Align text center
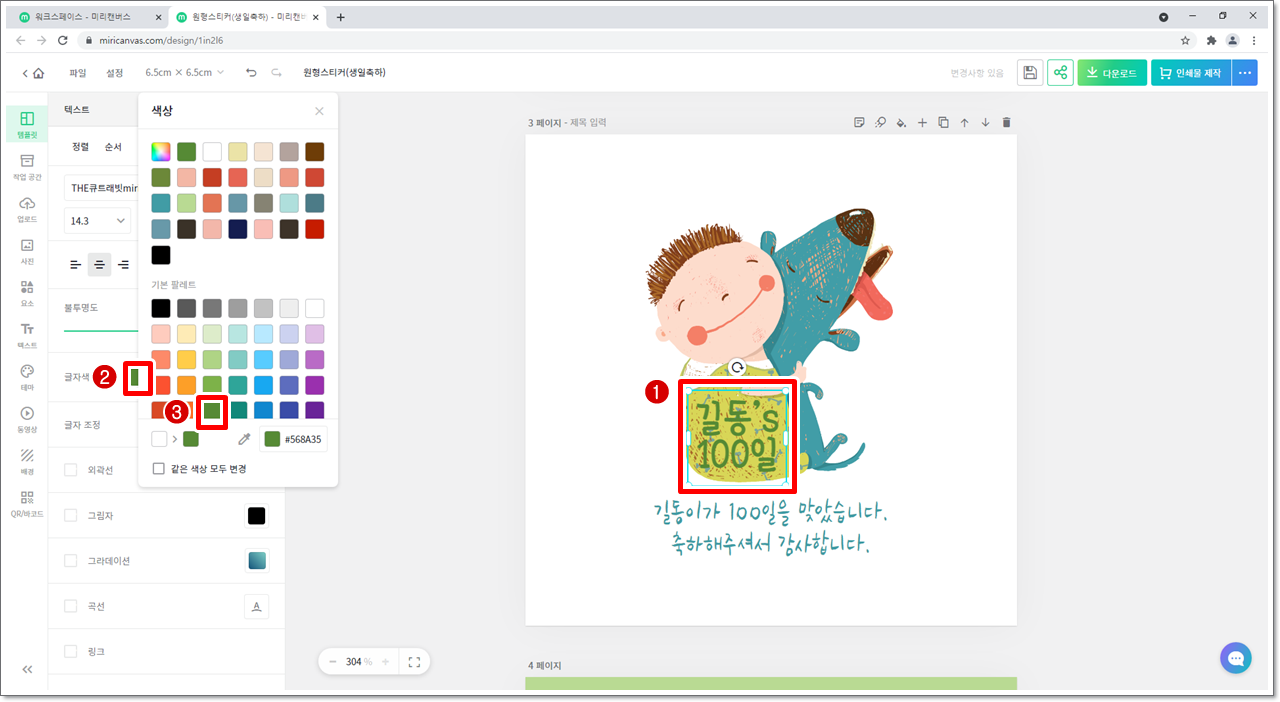1280x702 pixels. (99, 265)
